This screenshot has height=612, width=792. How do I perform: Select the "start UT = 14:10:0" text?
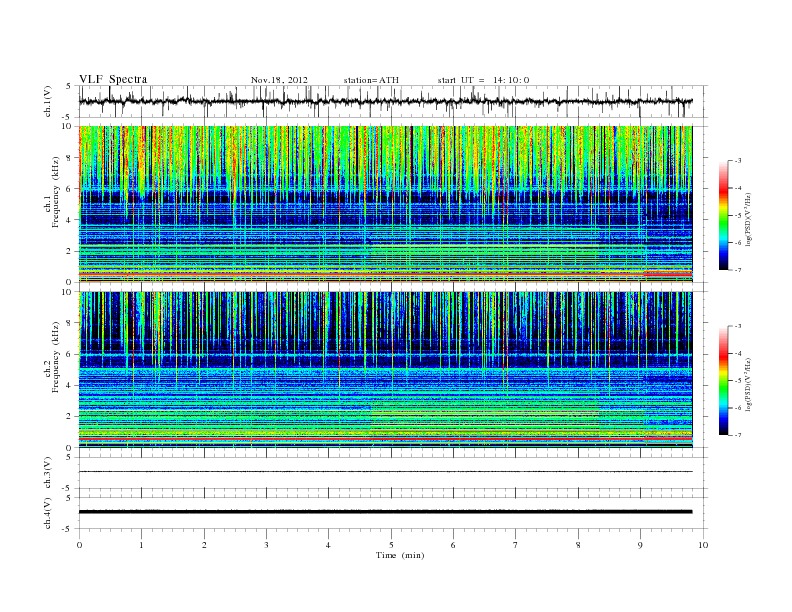(483, 80)
